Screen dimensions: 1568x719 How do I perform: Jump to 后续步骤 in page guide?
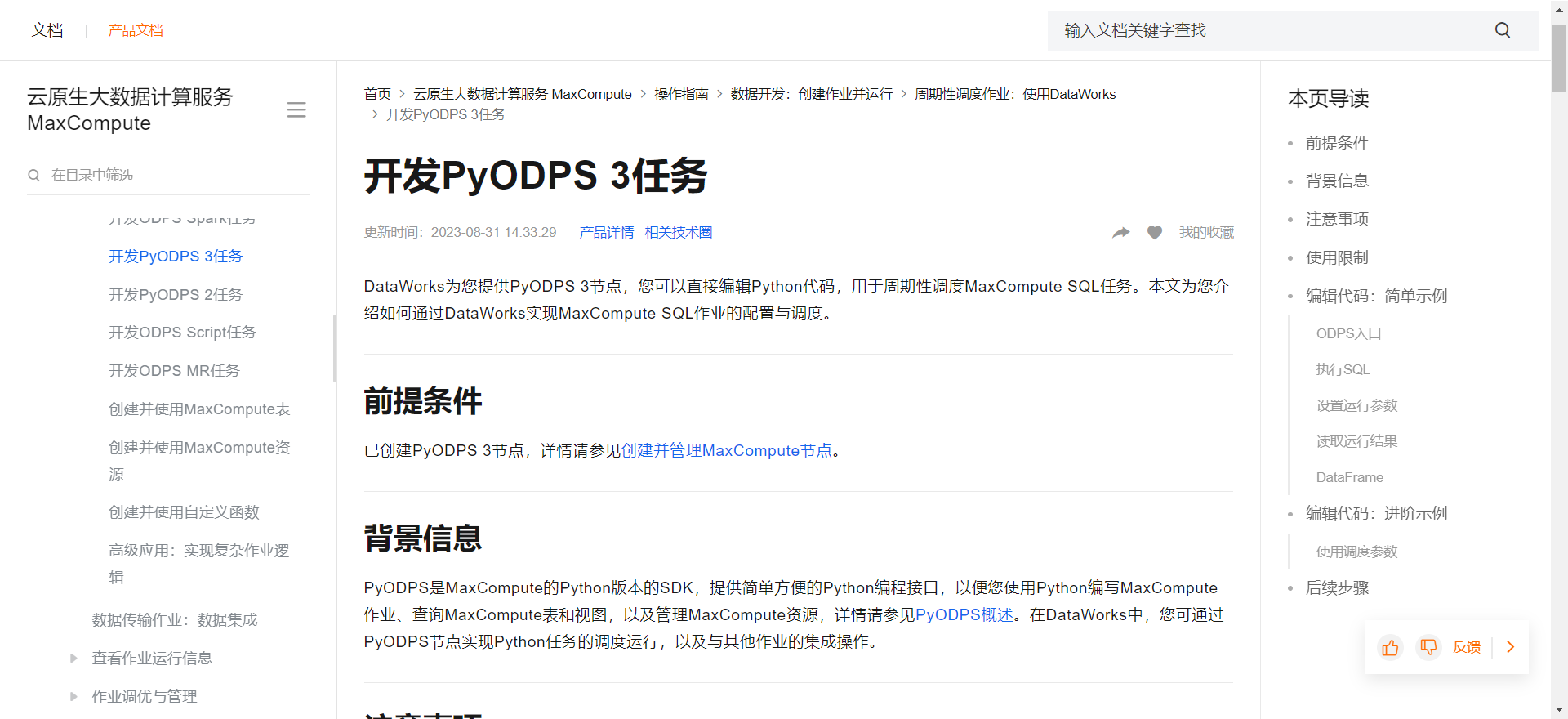tap(1337, 588)
